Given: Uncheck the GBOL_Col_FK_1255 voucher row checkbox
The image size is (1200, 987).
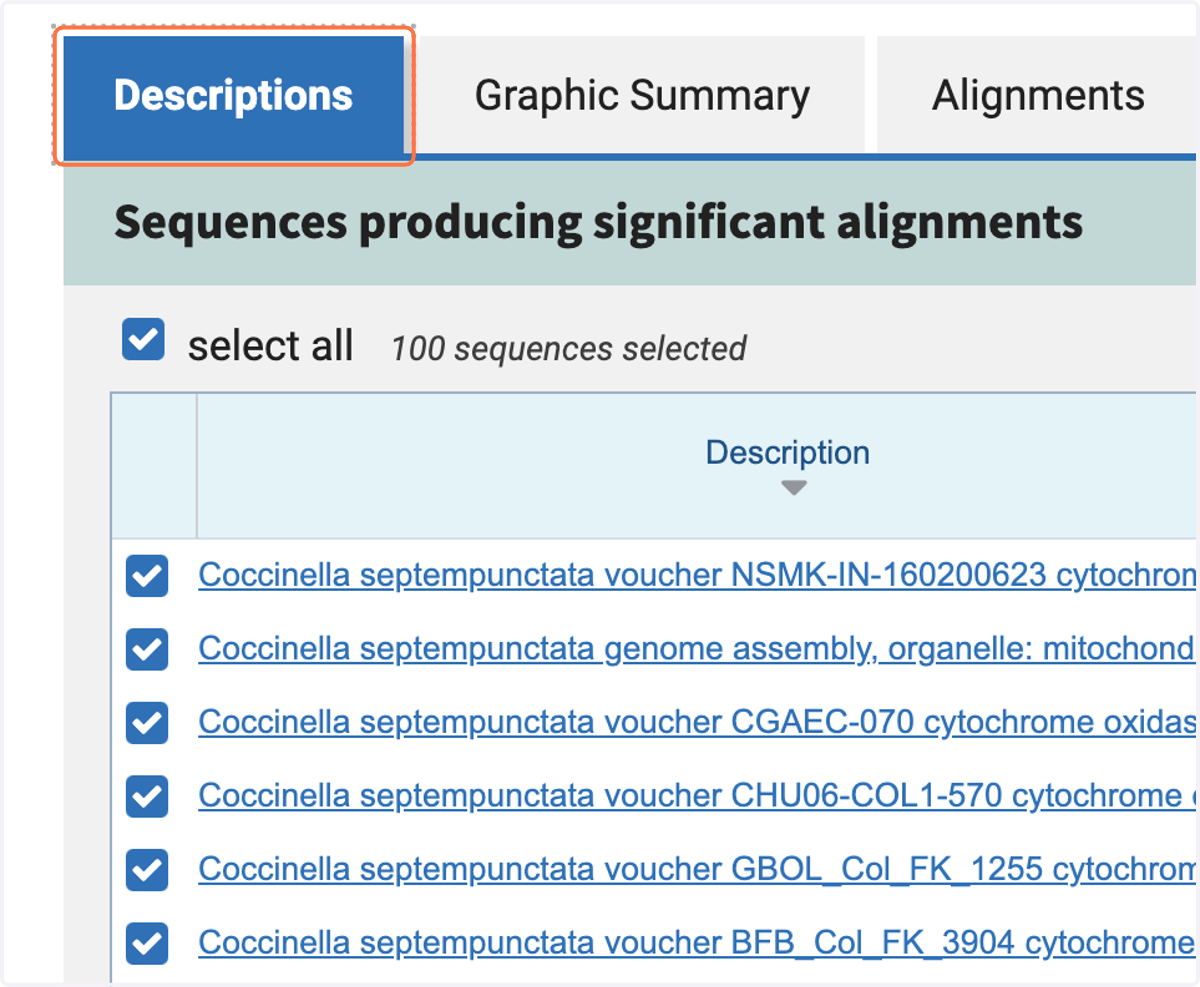Looking at the screenshot, I should coord(147,870).
